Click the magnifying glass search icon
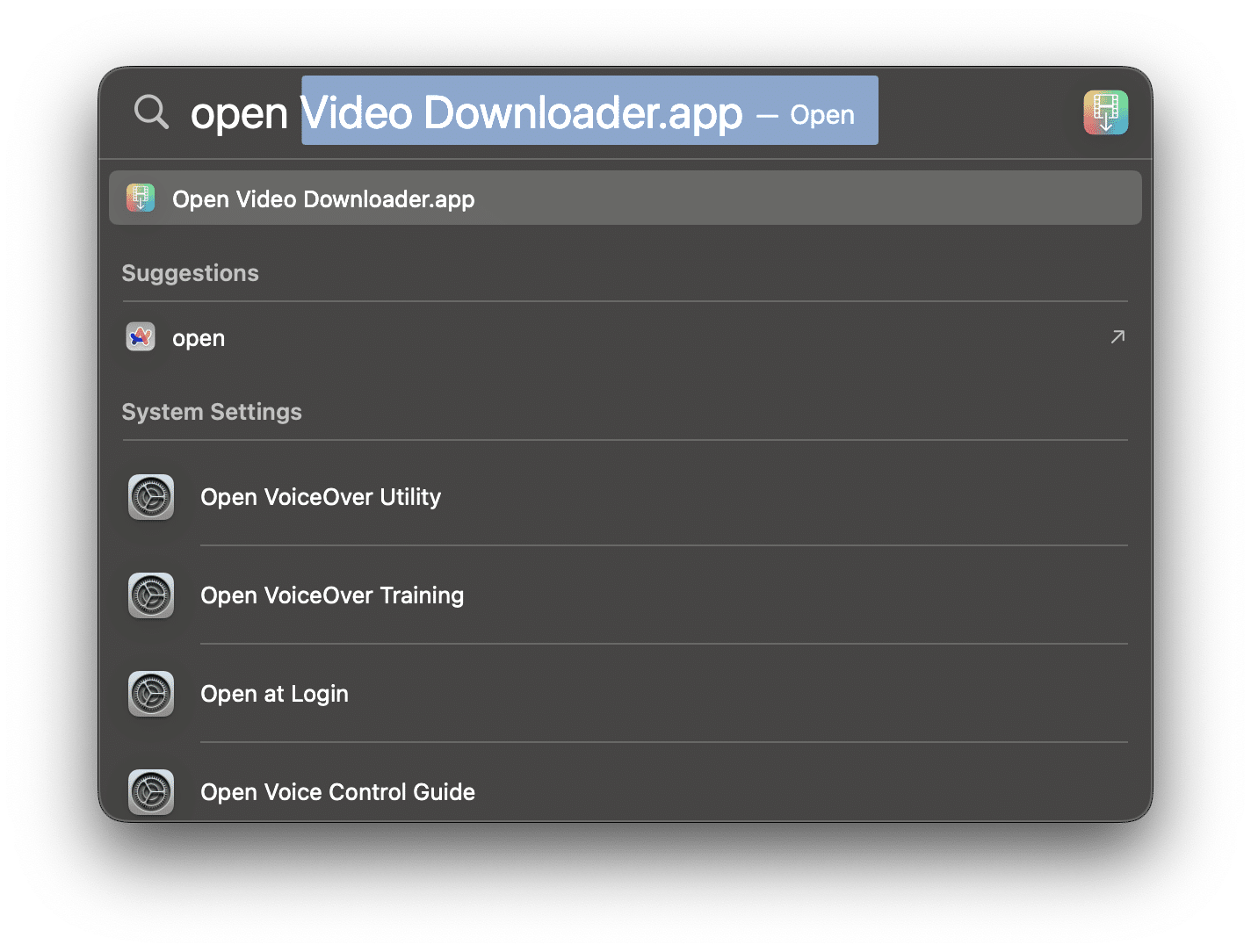The width and height of the screenshot is (1251, 952). coord(151,112)
